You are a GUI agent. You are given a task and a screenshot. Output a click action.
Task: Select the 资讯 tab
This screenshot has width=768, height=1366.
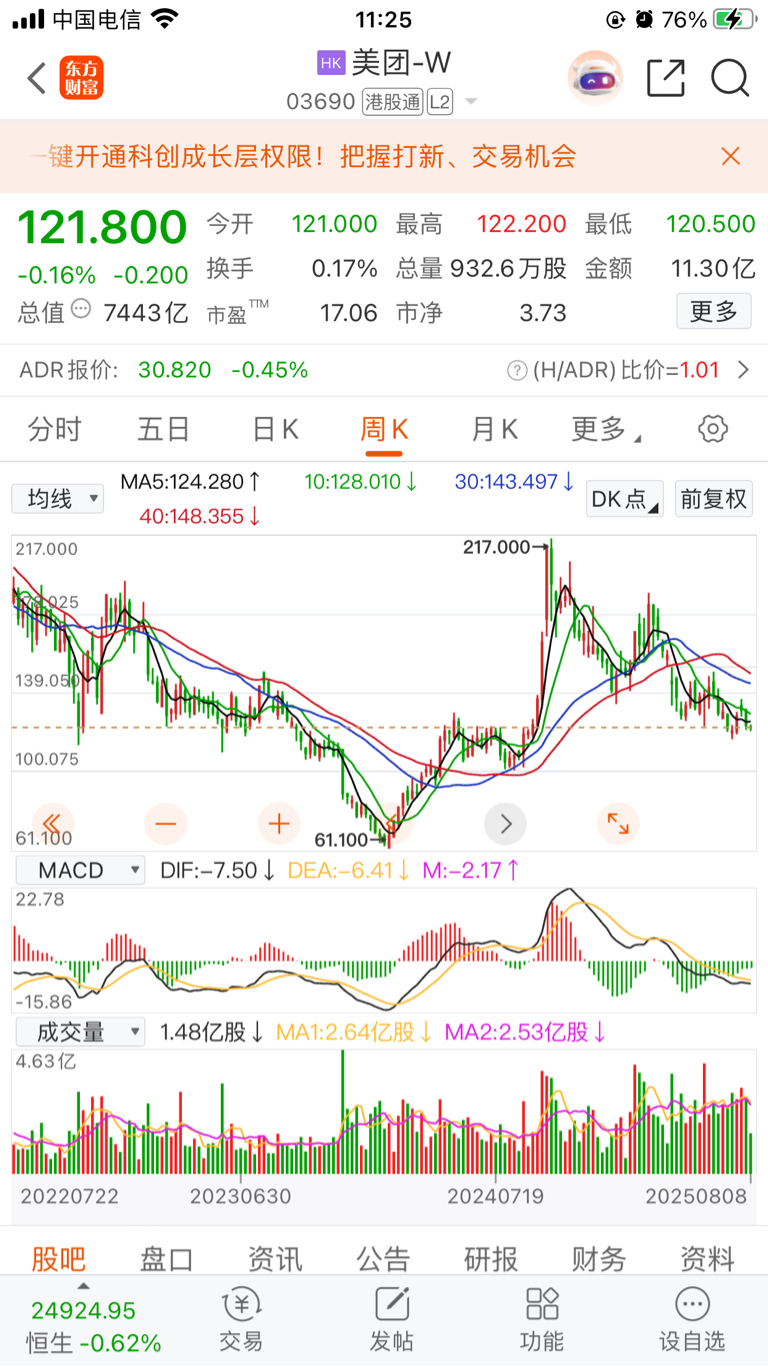pos(275,1258)
